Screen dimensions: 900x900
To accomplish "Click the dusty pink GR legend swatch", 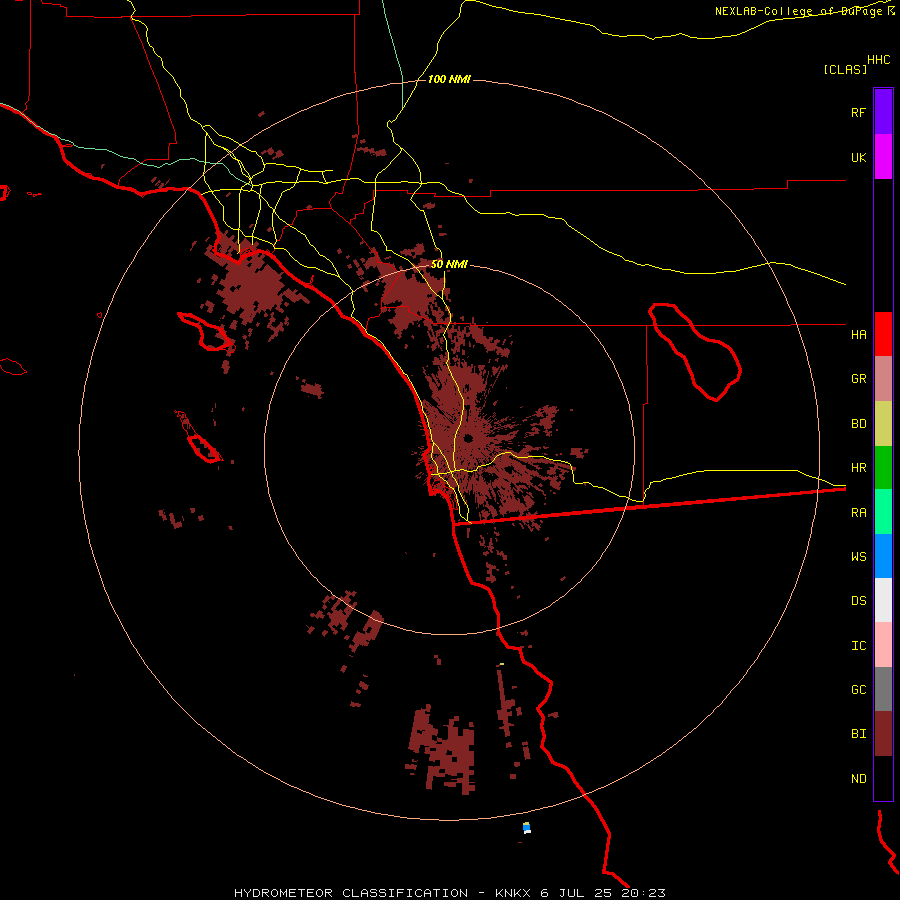I will tap(883, 379).
